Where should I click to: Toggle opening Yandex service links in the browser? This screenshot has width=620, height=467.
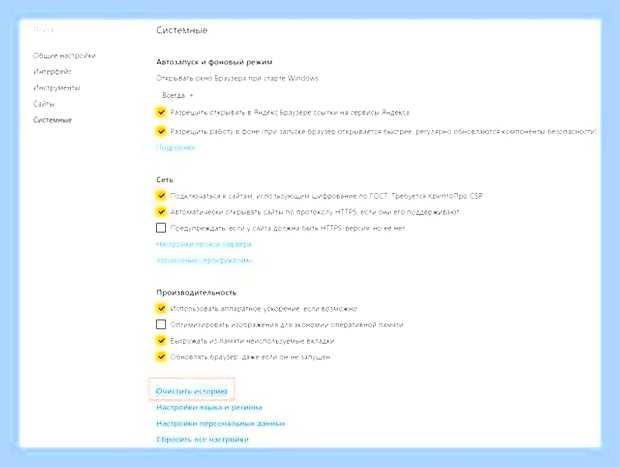click(161, 112)
